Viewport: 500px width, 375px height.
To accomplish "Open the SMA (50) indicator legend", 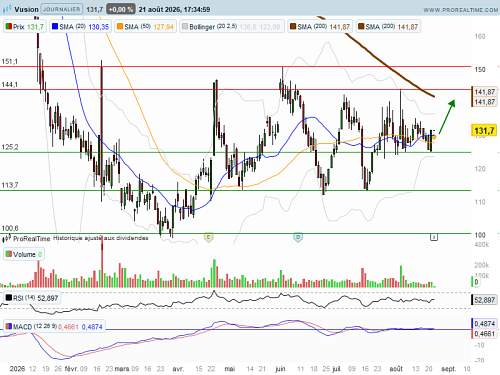I will coord(145,27).
